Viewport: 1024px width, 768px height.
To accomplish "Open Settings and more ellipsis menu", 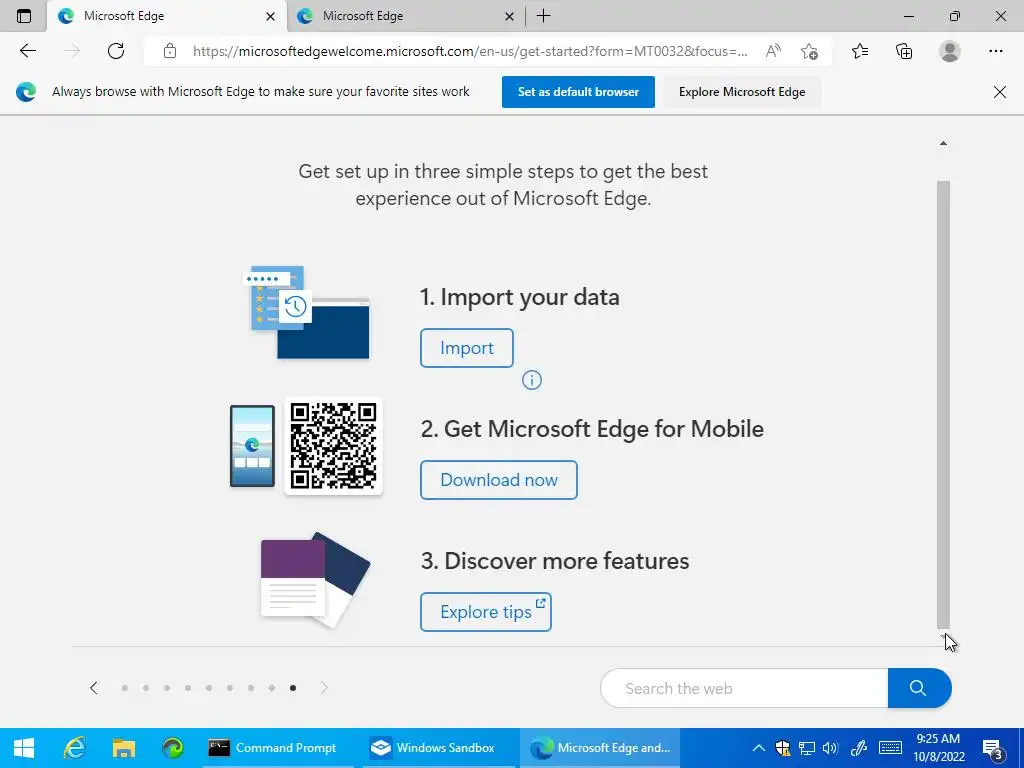I will pyautogui.click(x=995, y=51).
